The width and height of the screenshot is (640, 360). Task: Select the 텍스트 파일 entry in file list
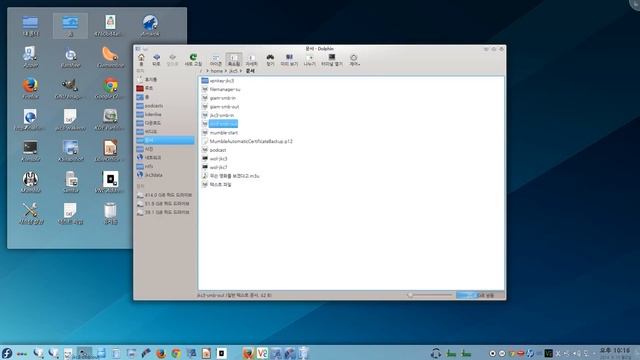[x=217, y=184]
